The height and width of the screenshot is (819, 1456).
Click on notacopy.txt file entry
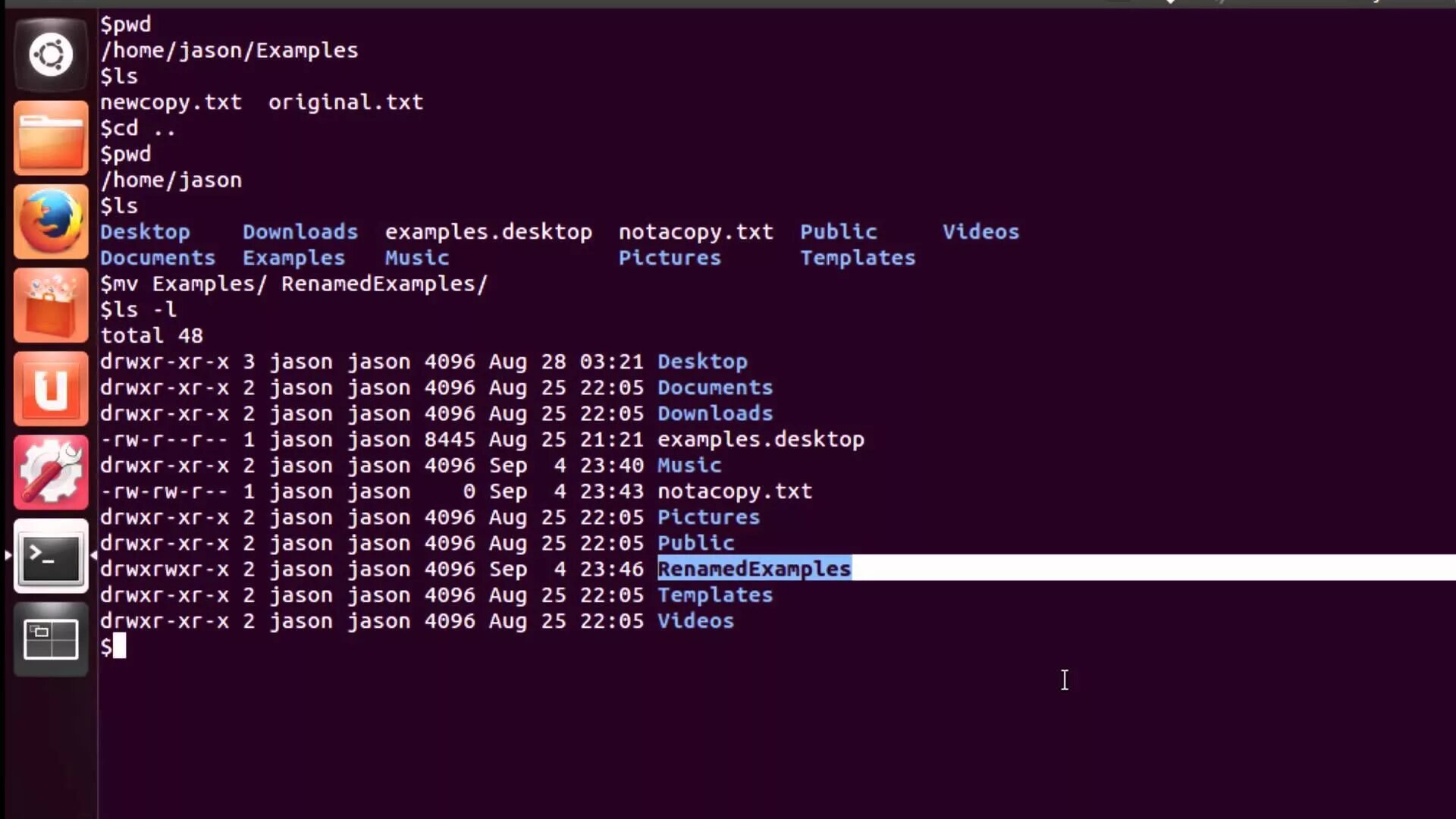point(735,491)
